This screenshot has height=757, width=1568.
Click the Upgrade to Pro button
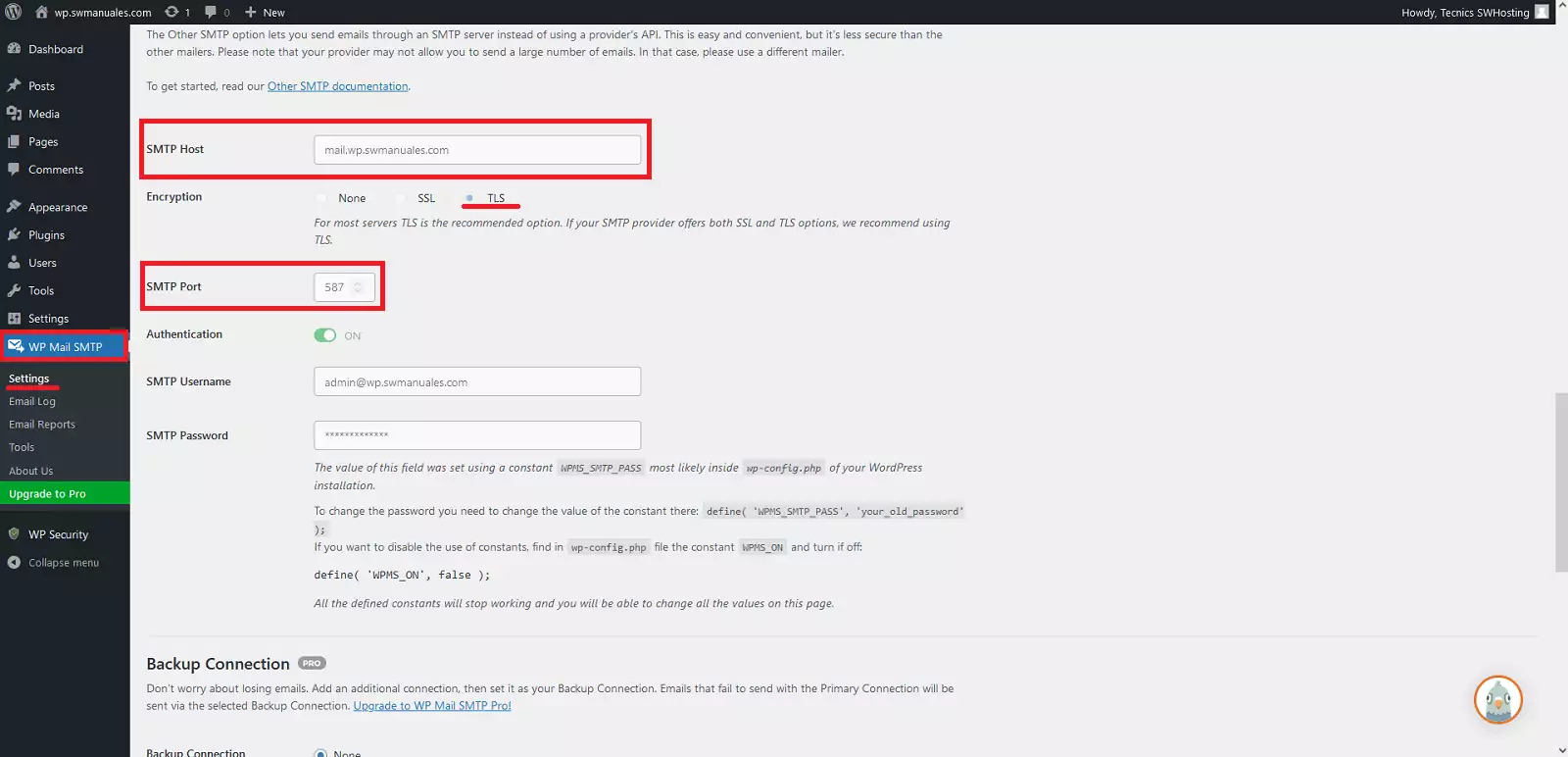tap(47, 494)
